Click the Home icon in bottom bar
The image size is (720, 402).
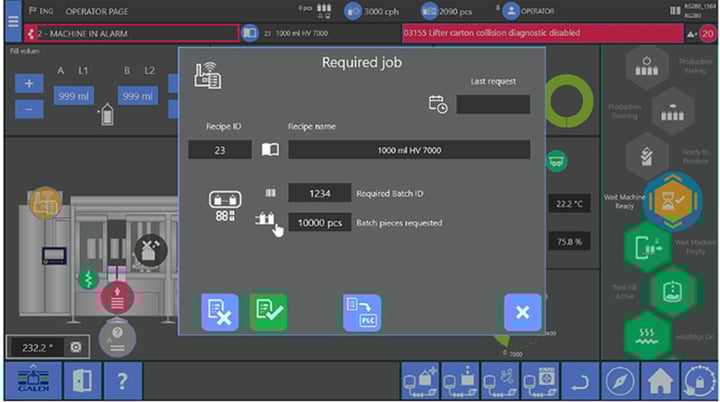(x=658, y=381)
